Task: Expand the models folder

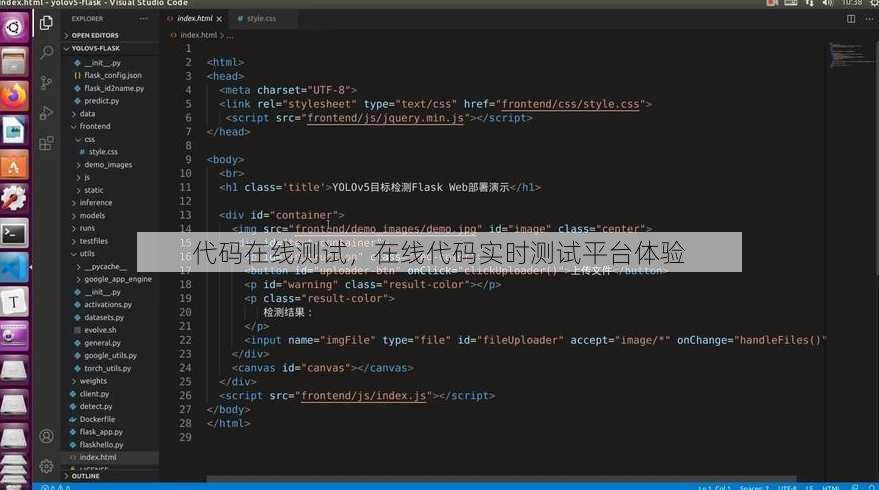Action: (x=92, y=216)
